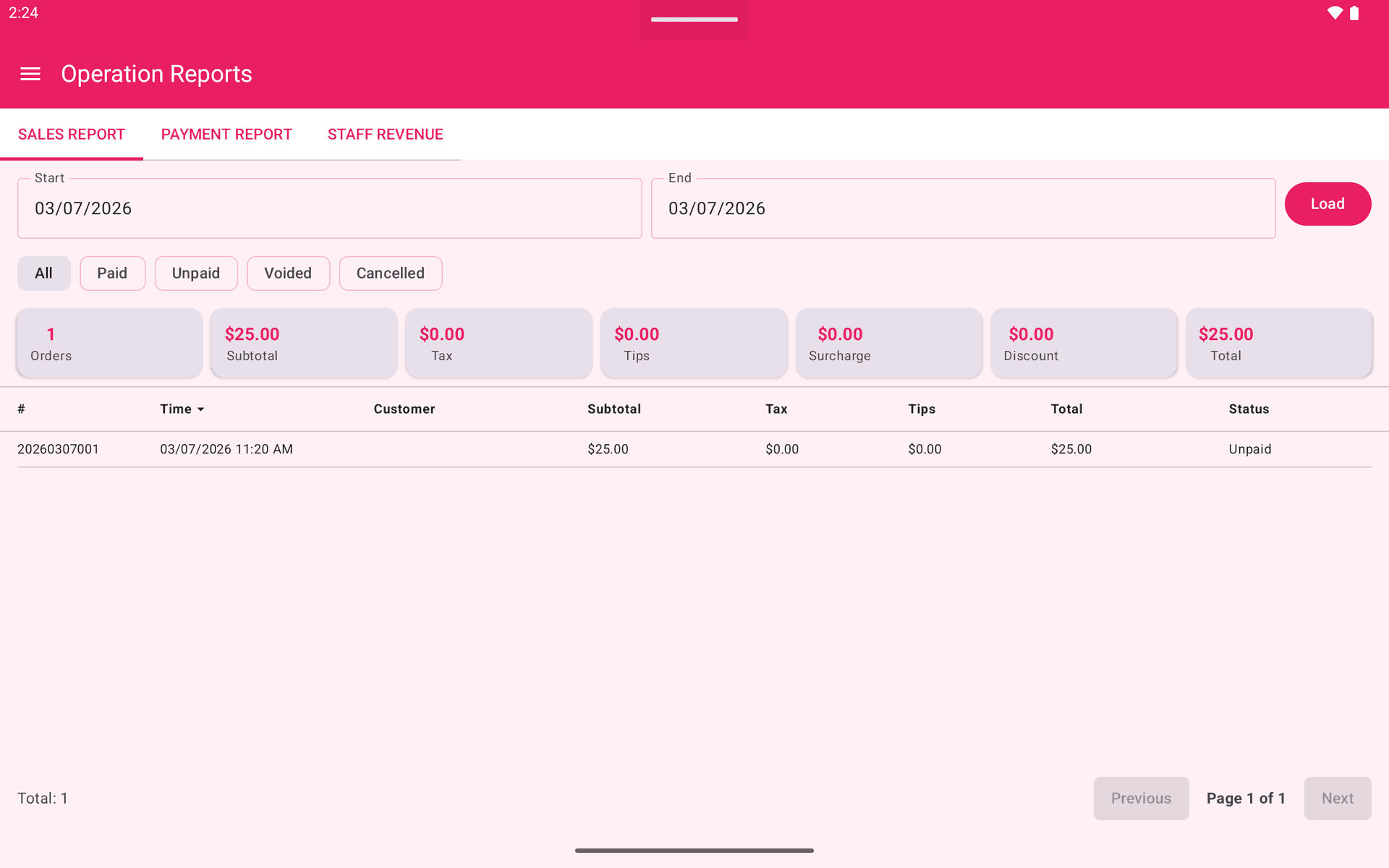Select the Voided filter chip

[288, 273]
